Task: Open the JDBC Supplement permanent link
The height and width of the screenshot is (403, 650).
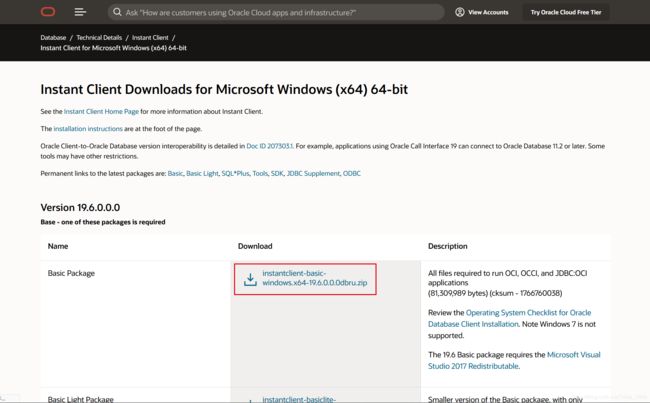Action: click(x=313, y=173)
